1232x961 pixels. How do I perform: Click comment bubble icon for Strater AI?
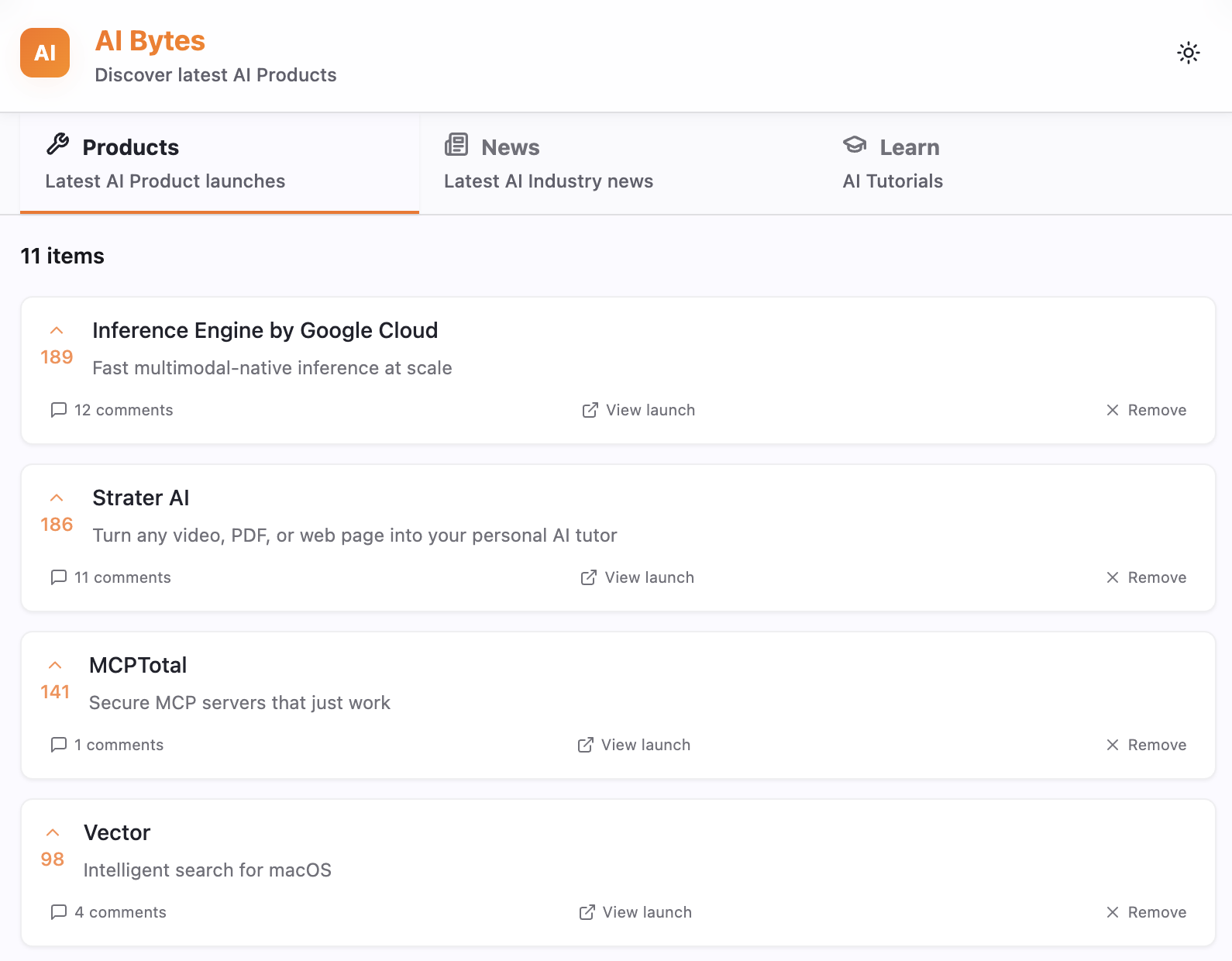click(x=59, y=577)
